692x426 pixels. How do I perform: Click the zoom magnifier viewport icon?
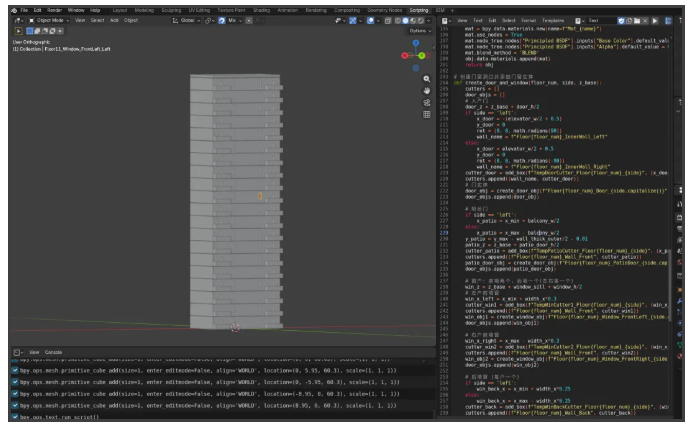tap(427, 79)
